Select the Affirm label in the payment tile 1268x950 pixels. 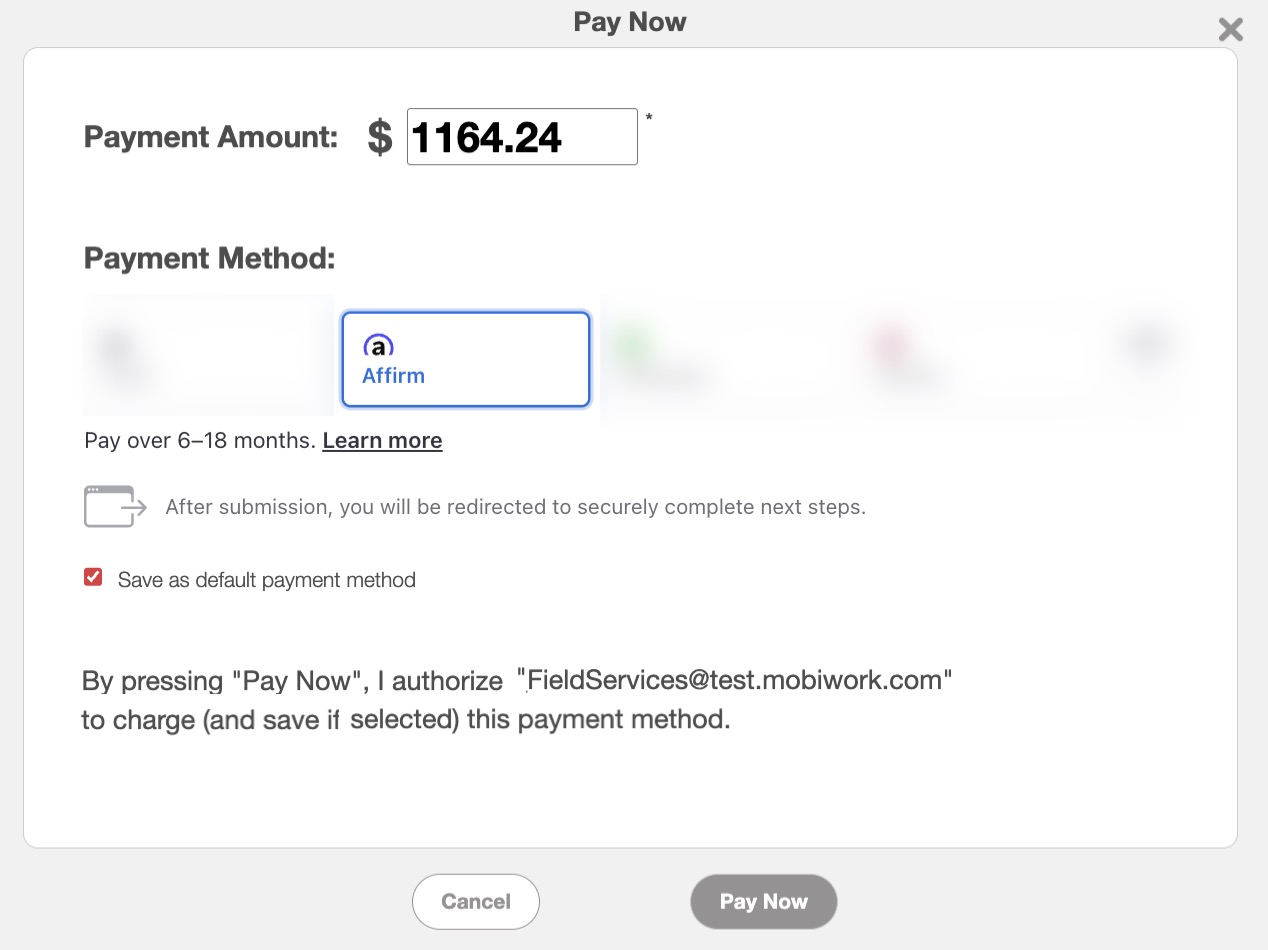393,376
